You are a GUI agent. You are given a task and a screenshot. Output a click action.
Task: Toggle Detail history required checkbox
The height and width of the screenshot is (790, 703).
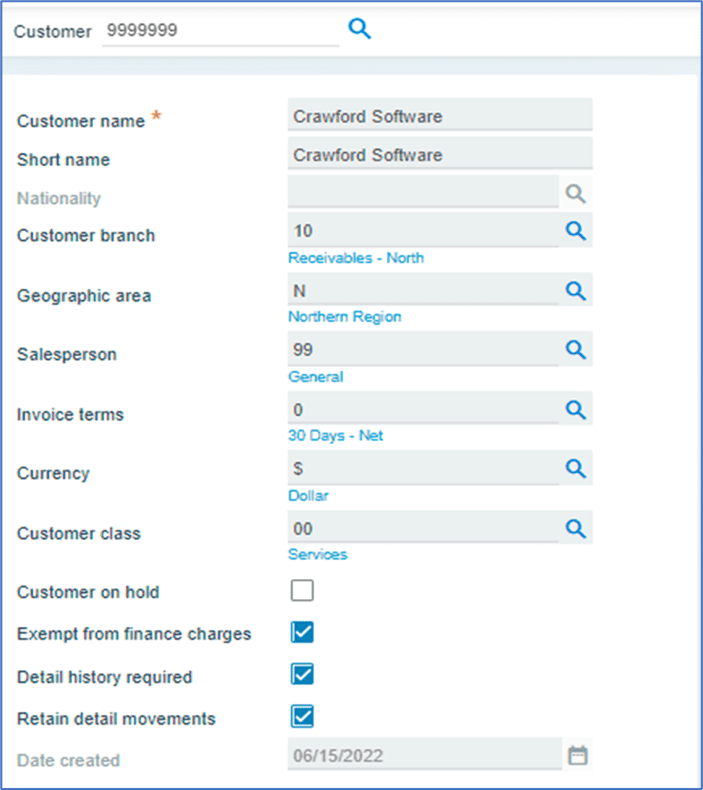tap(302, 674)
